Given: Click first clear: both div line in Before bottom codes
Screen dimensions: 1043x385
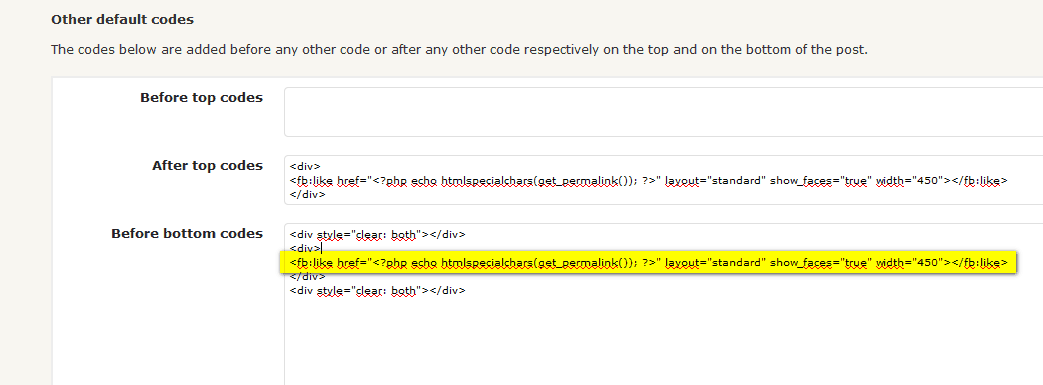Looking at the screenshot, I should (x=377, y=234).
